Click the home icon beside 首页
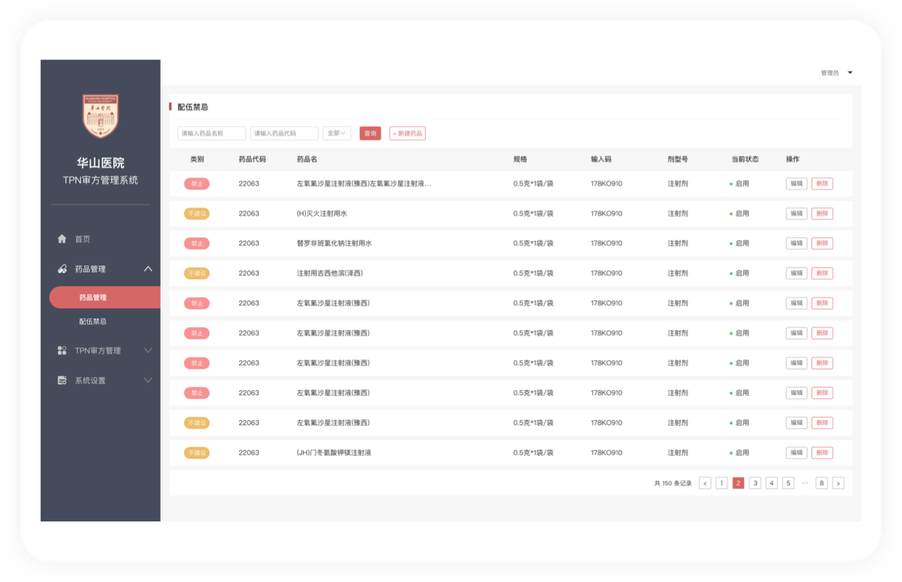This screenshot has width=902, height=582. click(x=62, y=239)
